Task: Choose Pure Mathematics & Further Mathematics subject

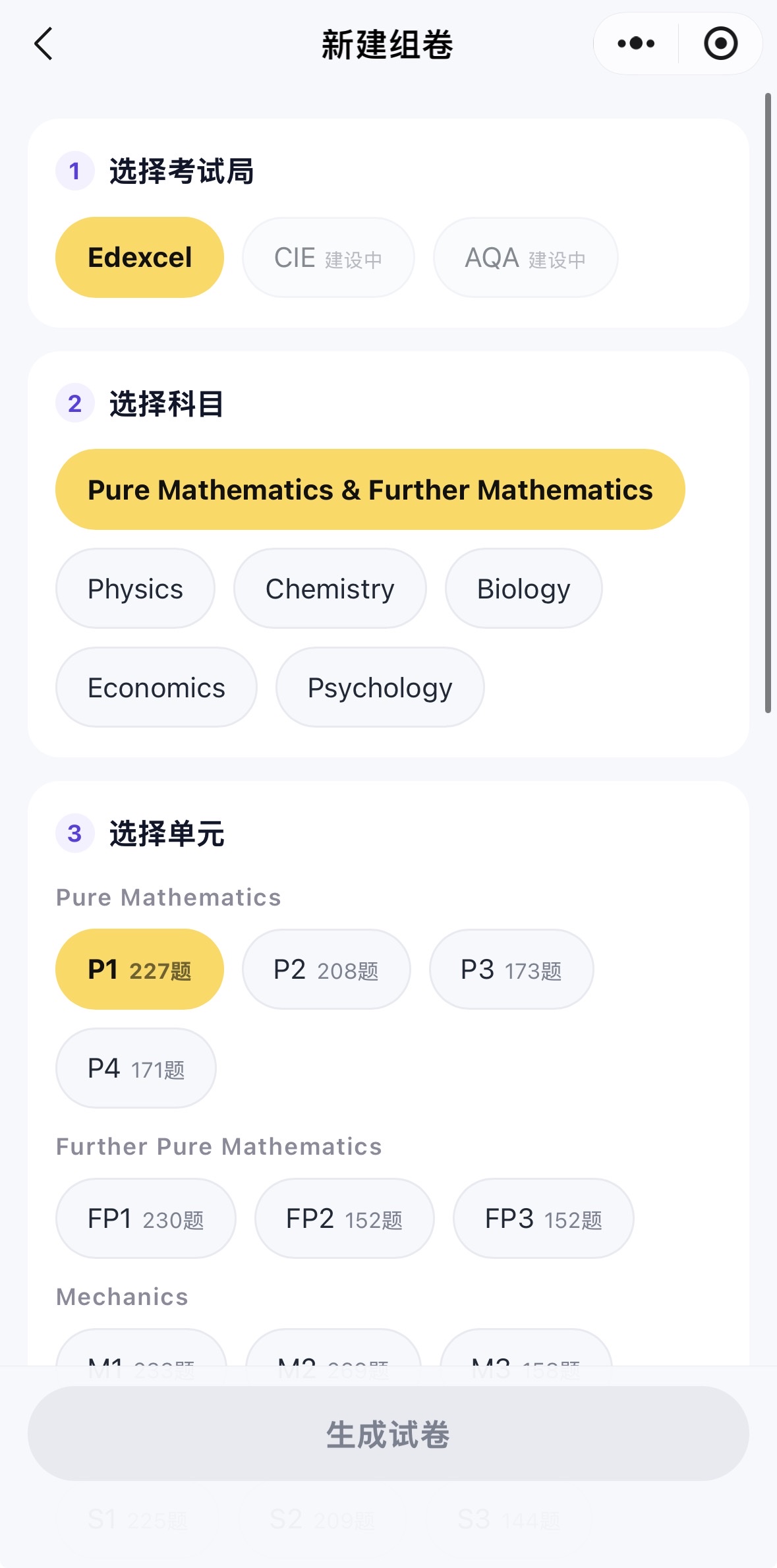Action: (x=370, y=490)
